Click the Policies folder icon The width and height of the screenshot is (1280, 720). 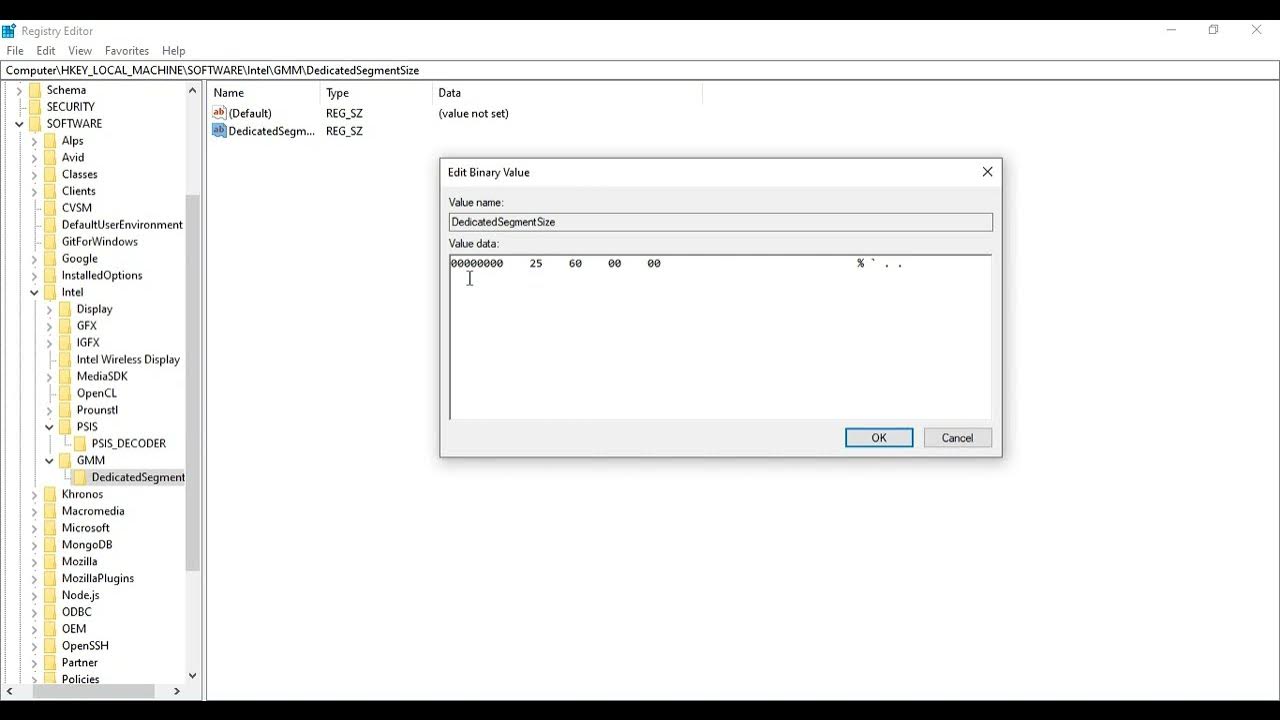51,679
